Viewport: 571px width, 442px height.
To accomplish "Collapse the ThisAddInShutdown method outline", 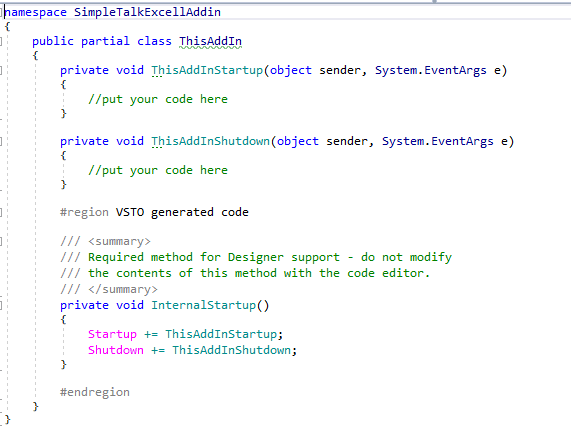I will [x=1, y=141].
